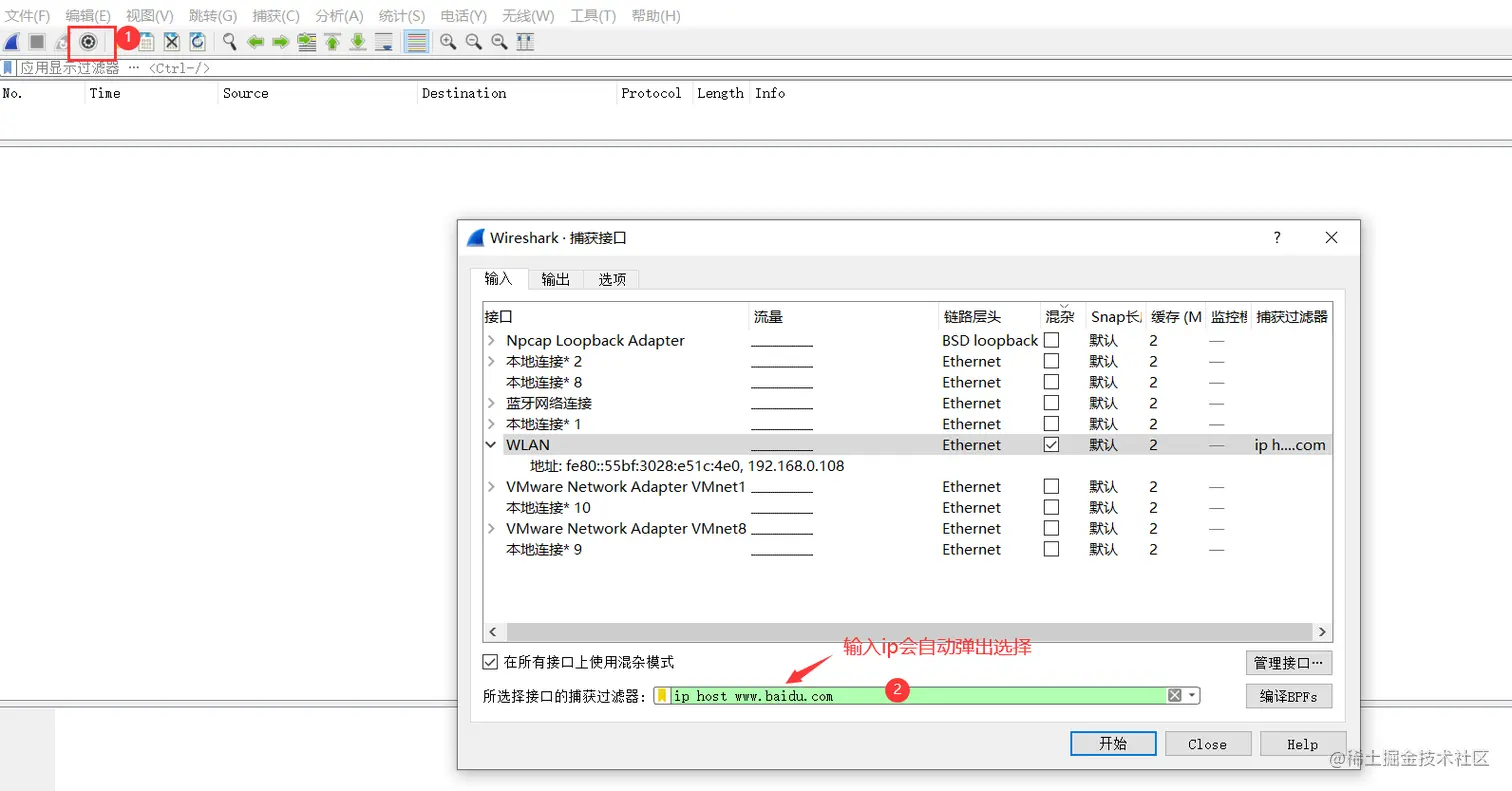Expand the 本地连接* 2 interface row
Viewport: 1512px width, 791px height.
(491, 361)
